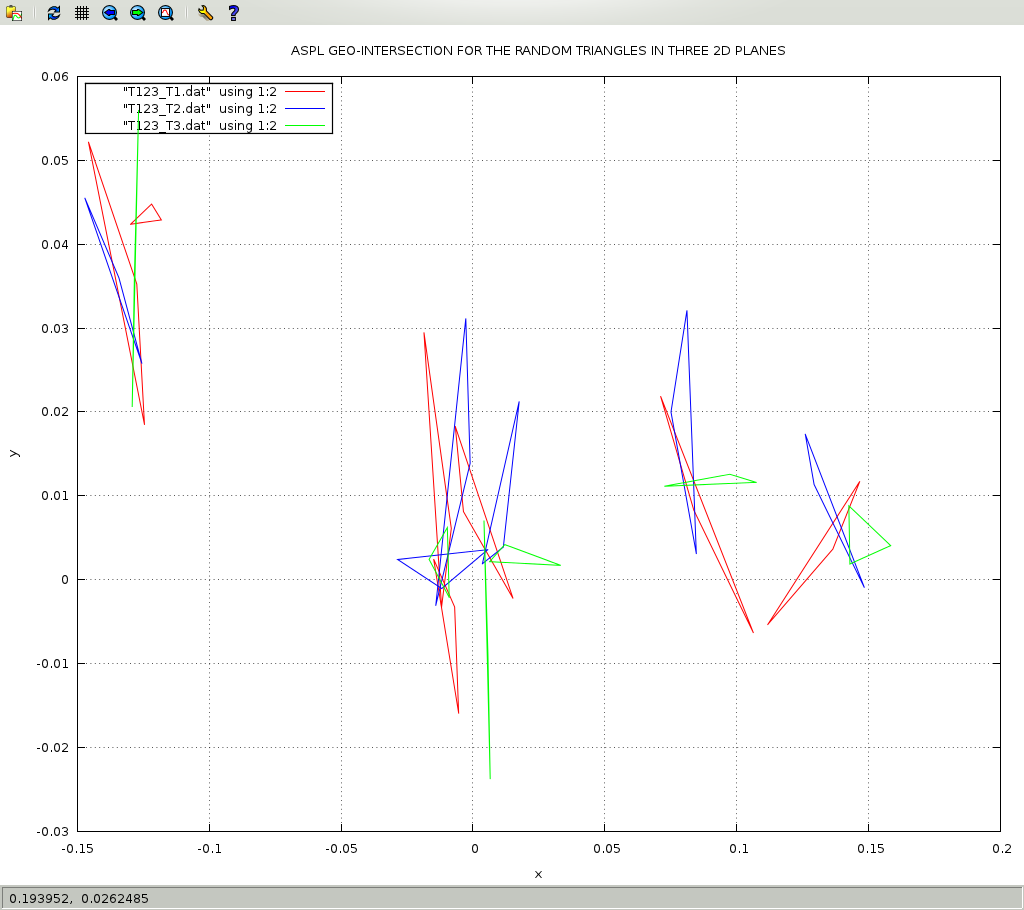Image resolution: width=1024 pixels, height=910 pixels.
Task: Click the copy plot to clipboard icon
Action: (x=14, y=13)
